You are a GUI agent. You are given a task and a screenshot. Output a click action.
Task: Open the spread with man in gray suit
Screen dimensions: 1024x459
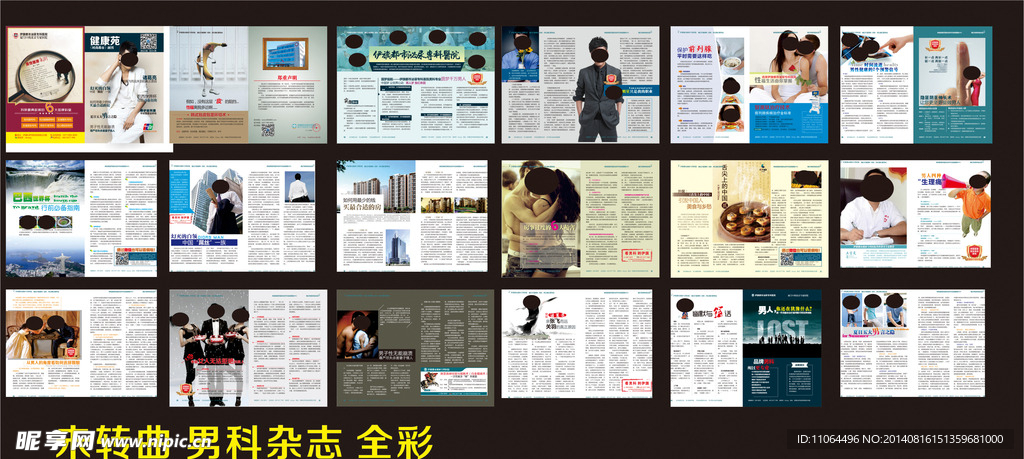click(x=580, y=85)
